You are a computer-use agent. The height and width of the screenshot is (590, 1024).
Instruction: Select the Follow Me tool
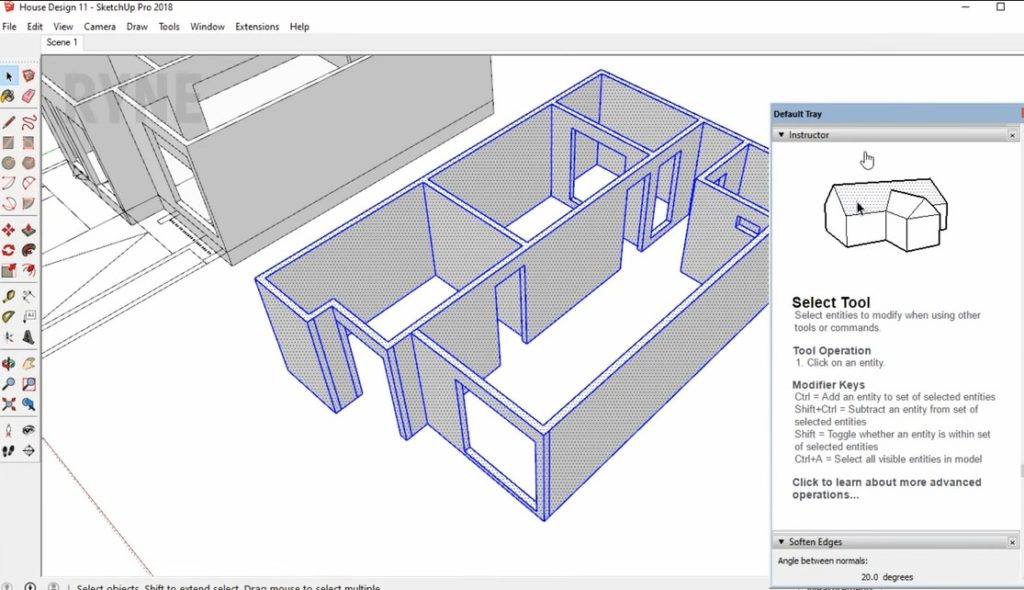tap(28, 250)
